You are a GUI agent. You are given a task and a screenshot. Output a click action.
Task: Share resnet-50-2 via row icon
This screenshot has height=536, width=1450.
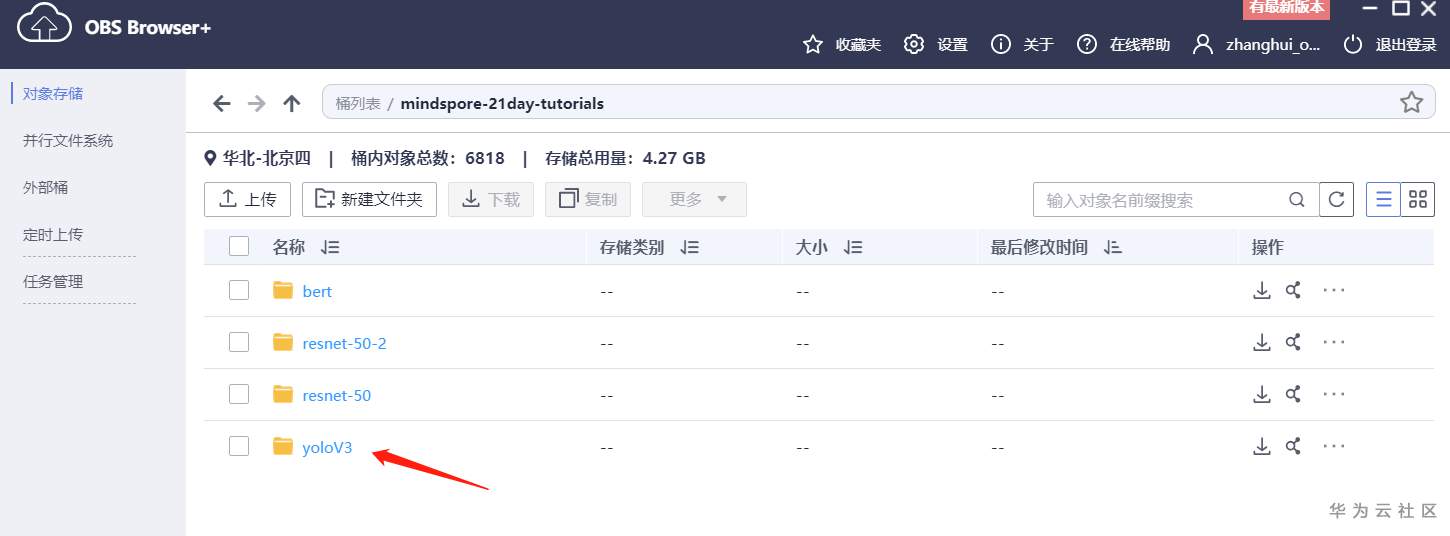coord(1293,342)
